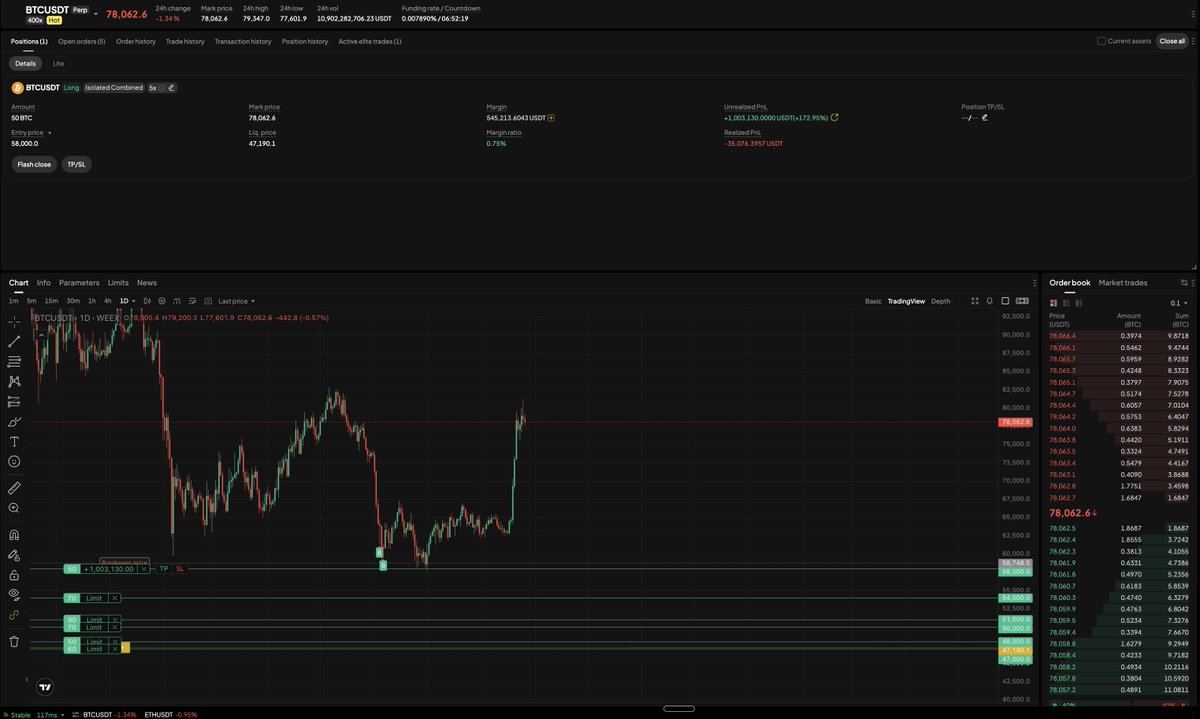Switch to Open orders (5) tab
1200x719 pixels.
(82, 41)
